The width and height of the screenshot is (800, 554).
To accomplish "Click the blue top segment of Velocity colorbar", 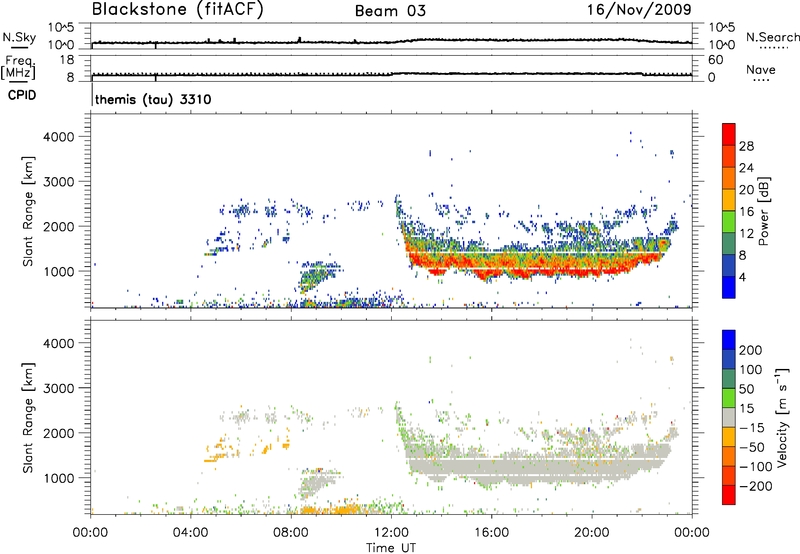I will (729, 343).
